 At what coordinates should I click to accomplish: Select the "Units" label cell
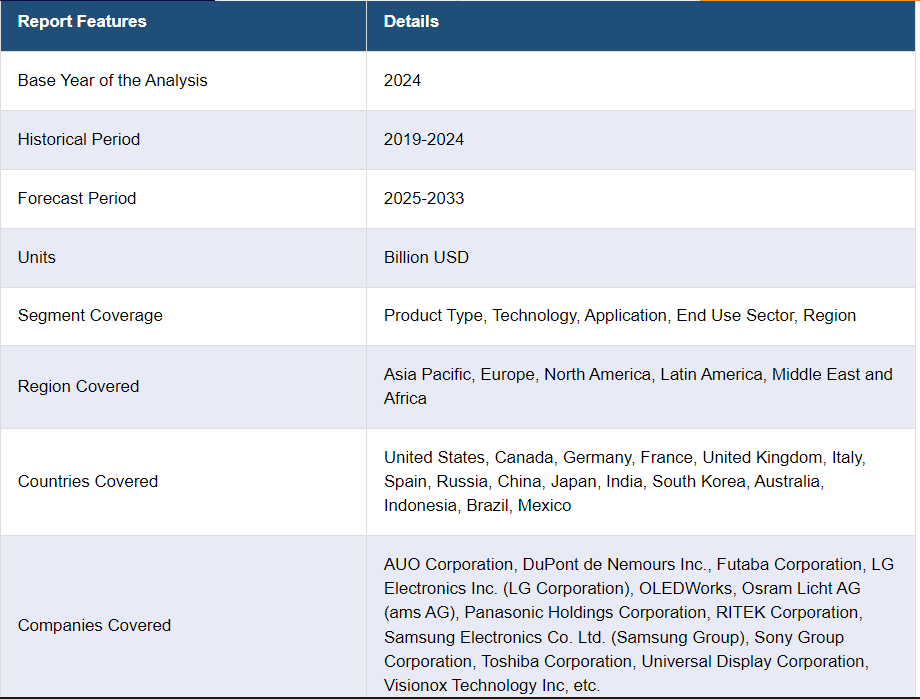[37, 257]
